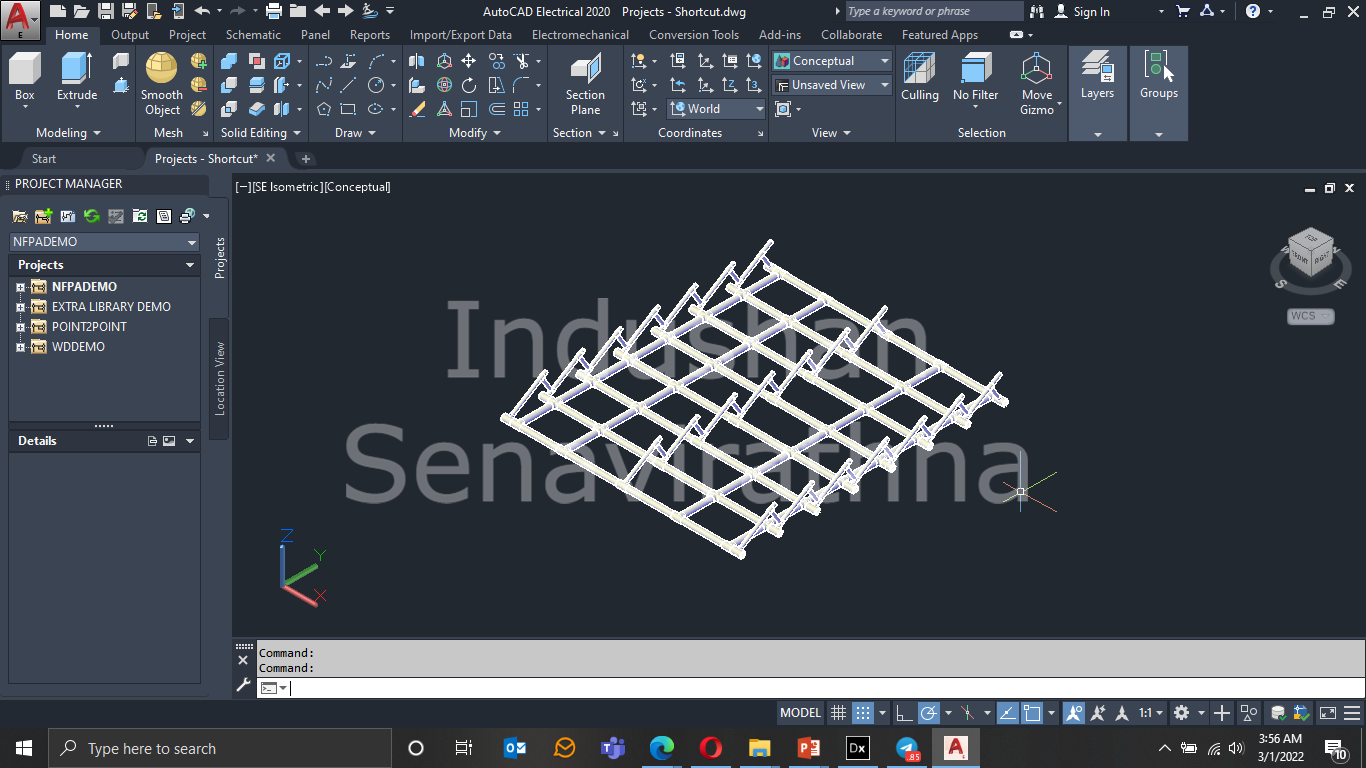
Task: Switch to the Panel ribbon tab
Action: pyautogui.click(x=315, y=35)
